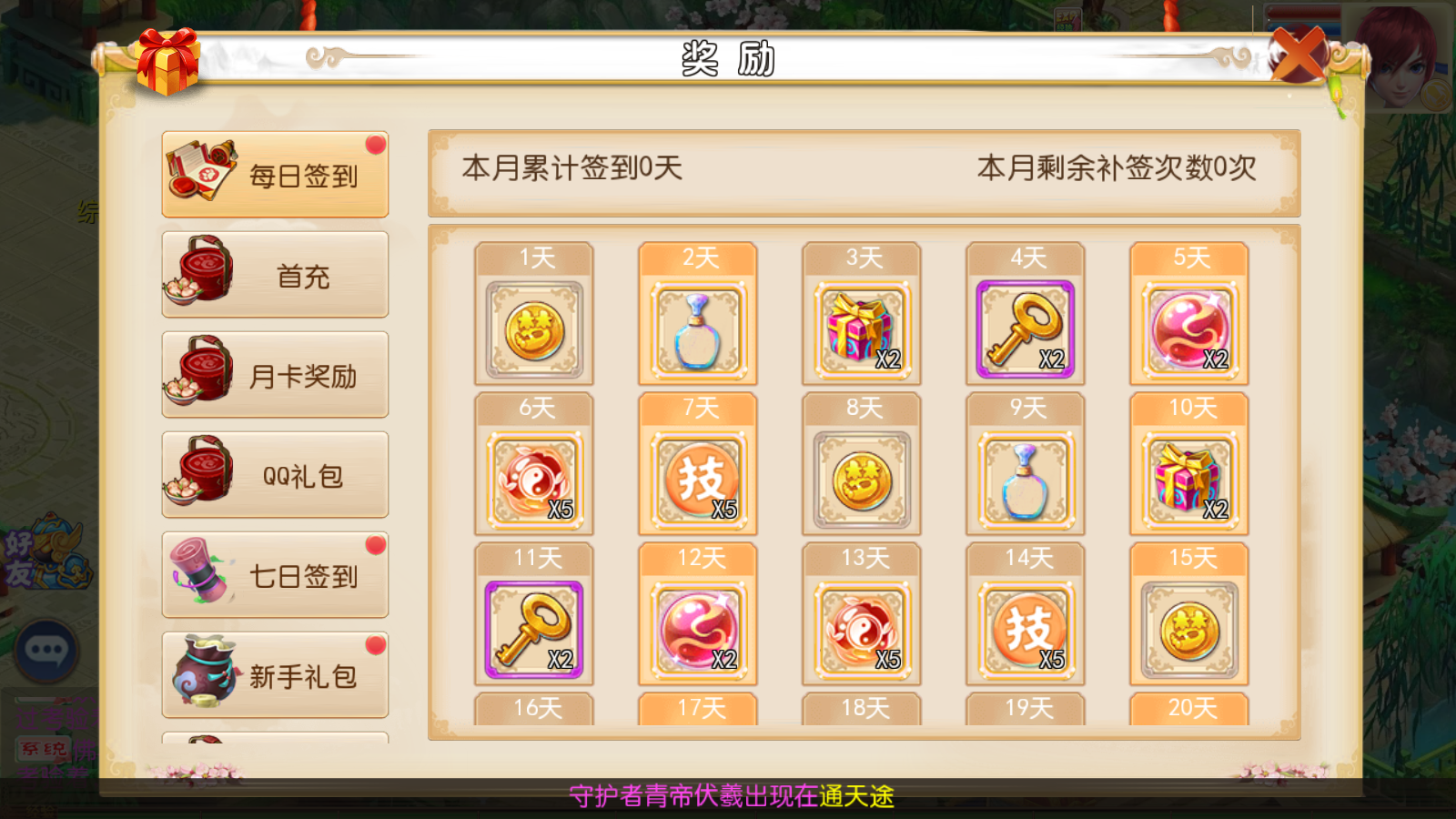Viewport: 1456px width, 819px height.
Task: Click the day 10 gift box reward
Action: 1189,480
